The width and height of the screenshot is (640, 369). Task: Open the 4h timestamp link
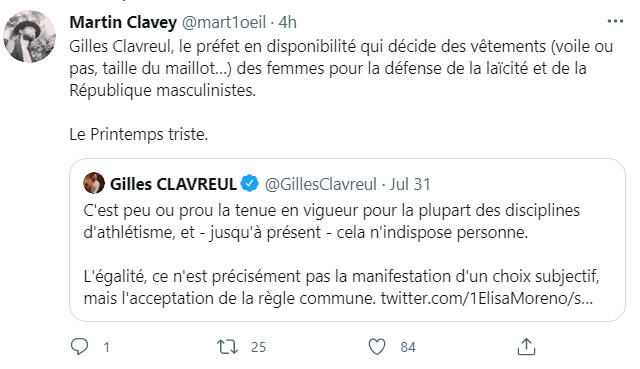tap(287, 22)
